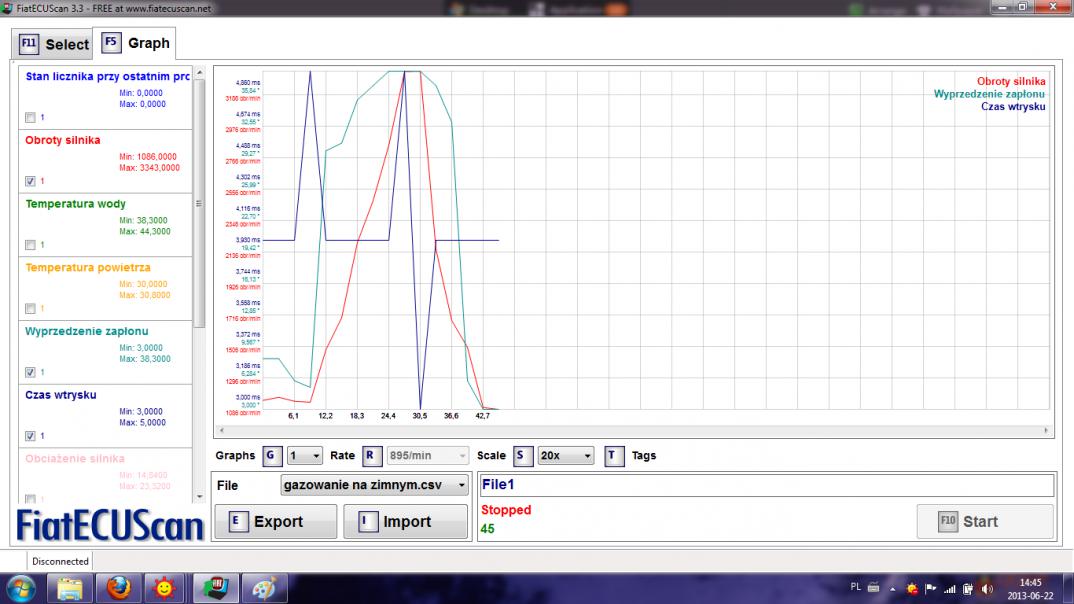Click the Windows Start orb

(x=21, y=587)
